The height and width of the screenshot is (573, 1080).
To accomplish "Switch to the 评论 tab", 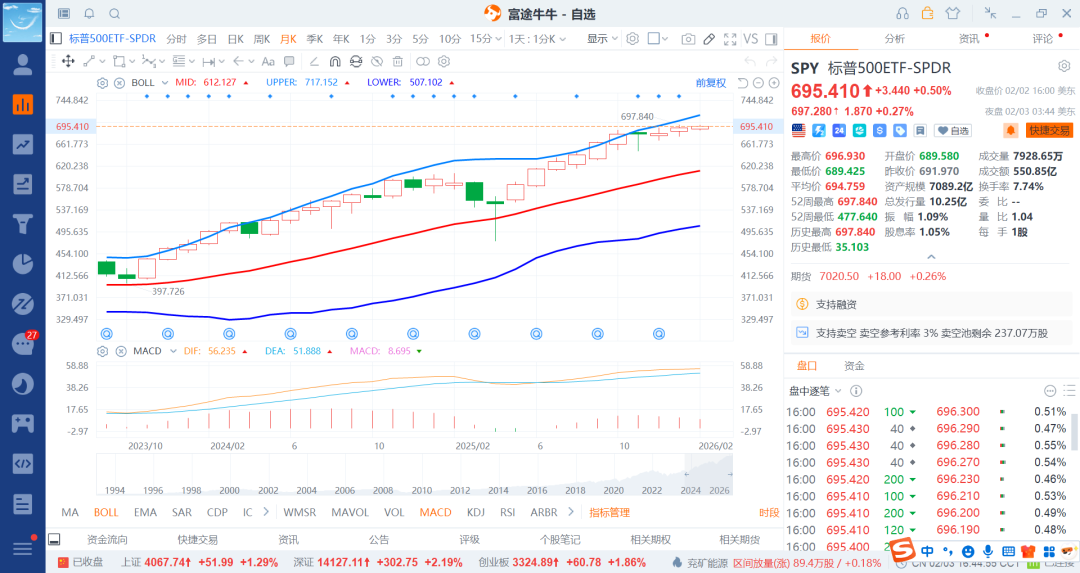I will pos(1042,39).
